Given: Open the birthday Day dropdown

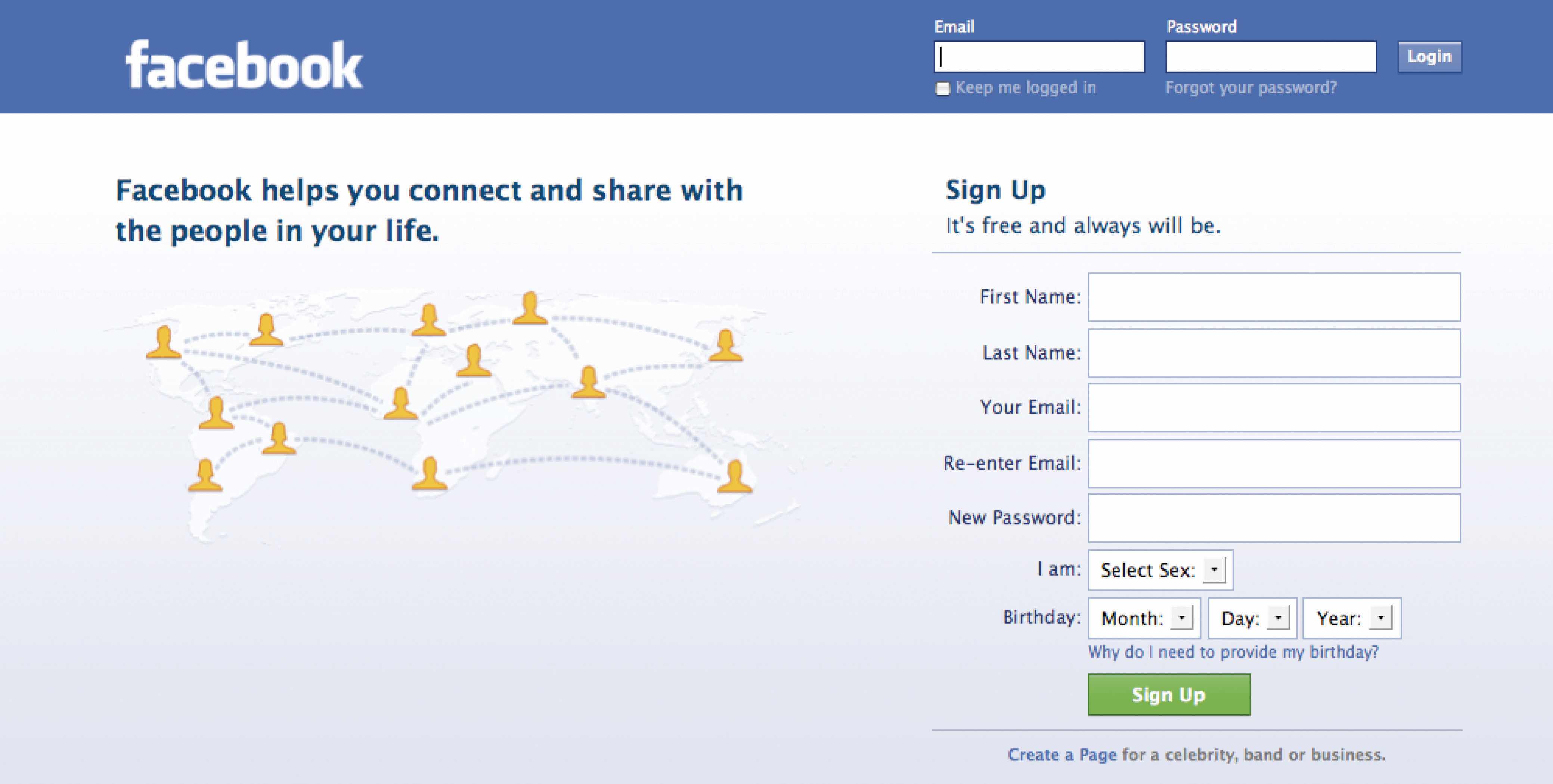Looking at the screenshot, I should coord(1252,618).
